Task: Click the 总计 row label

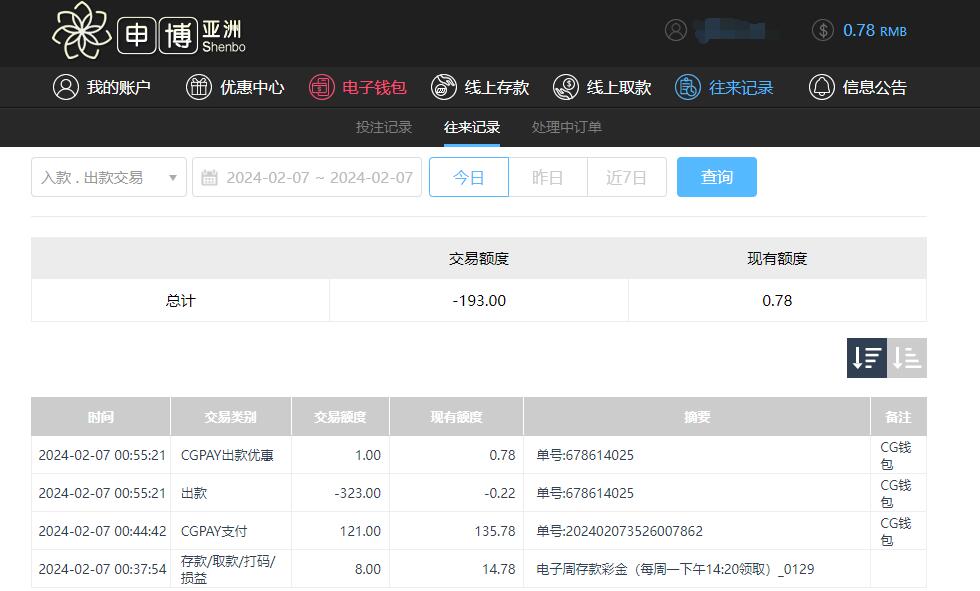Action: [181, 300]
